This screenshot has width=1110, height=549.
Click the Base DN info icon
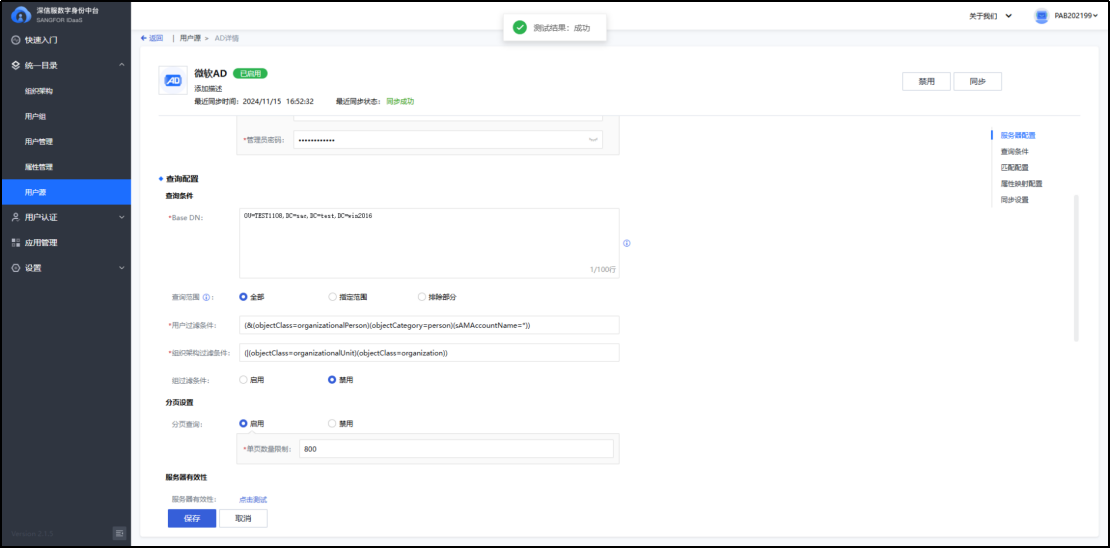(x=627, y=243)
